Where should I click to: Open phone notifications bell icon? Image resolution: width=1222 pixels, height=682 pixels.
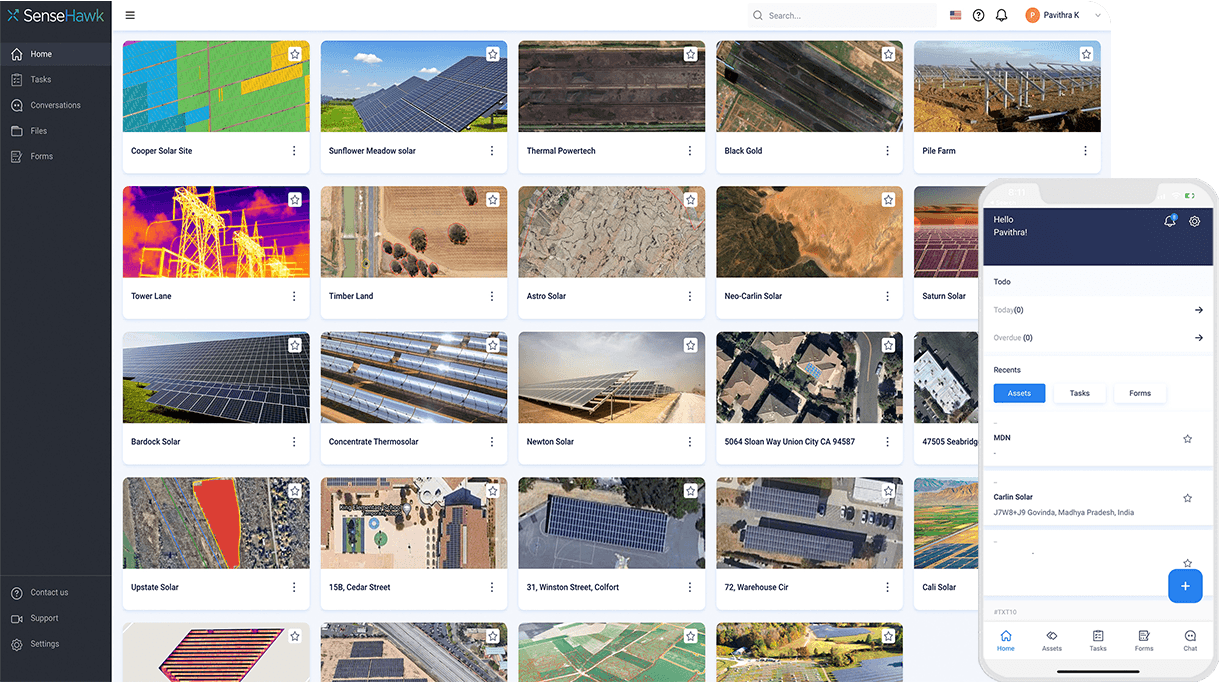click(x=1170, y=221)
